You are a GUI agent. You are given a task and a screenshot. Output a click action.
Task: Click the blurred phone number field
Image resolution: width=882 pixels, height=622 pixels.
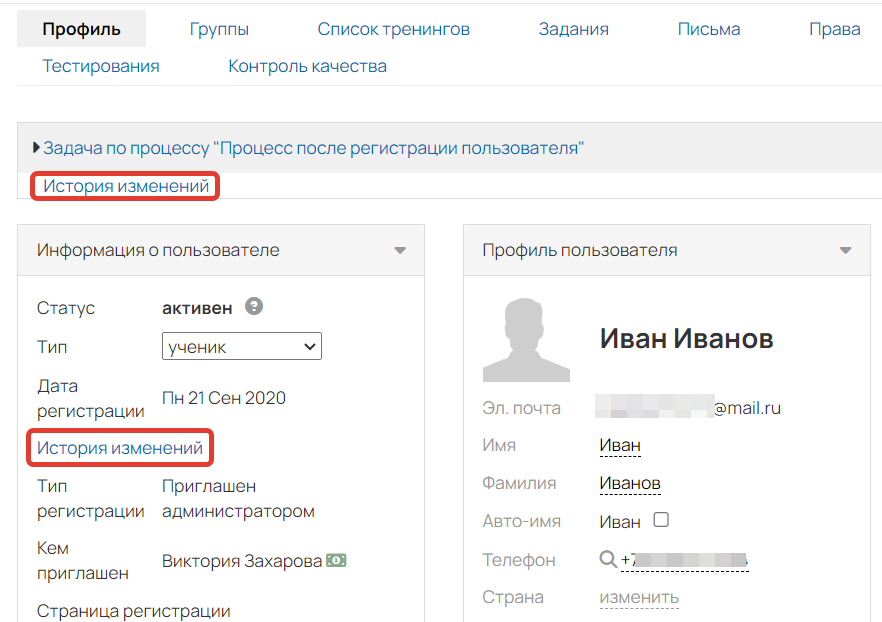point(685,560)
